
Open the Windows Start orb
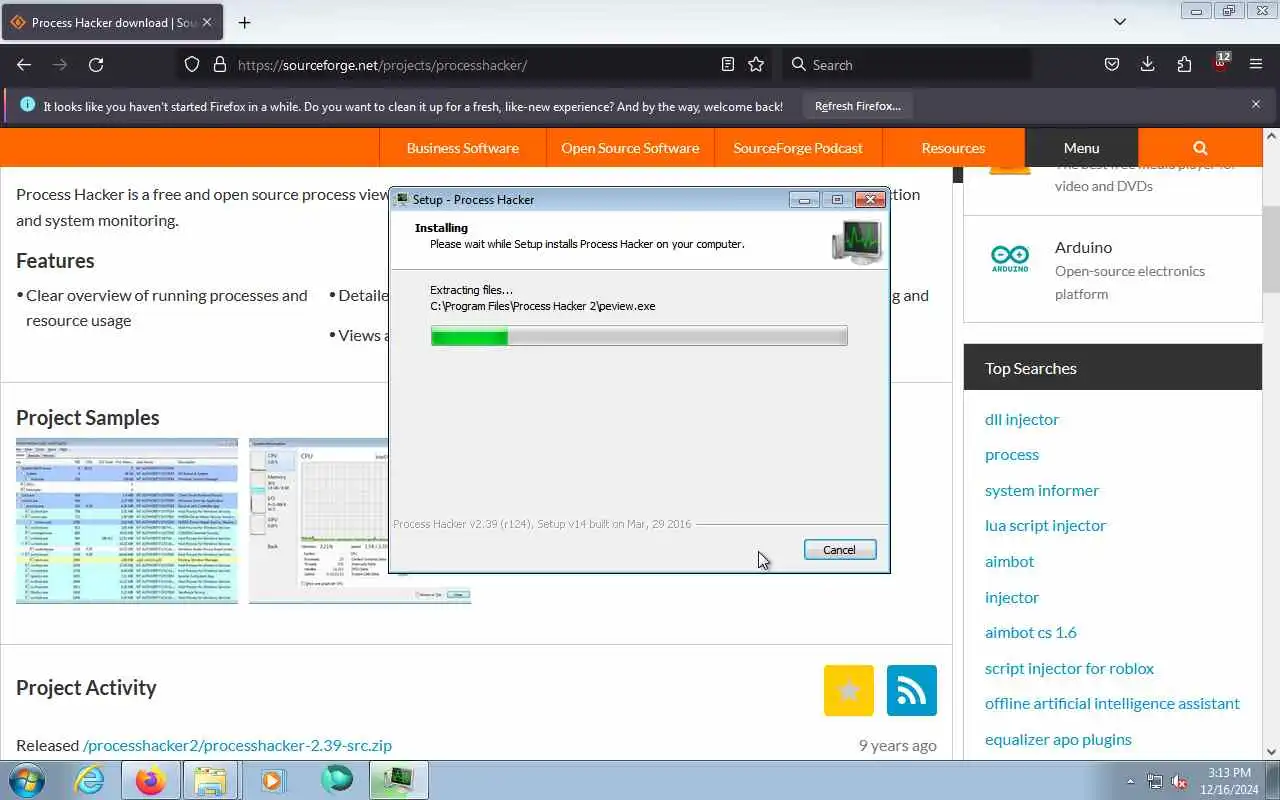[27, 780]
